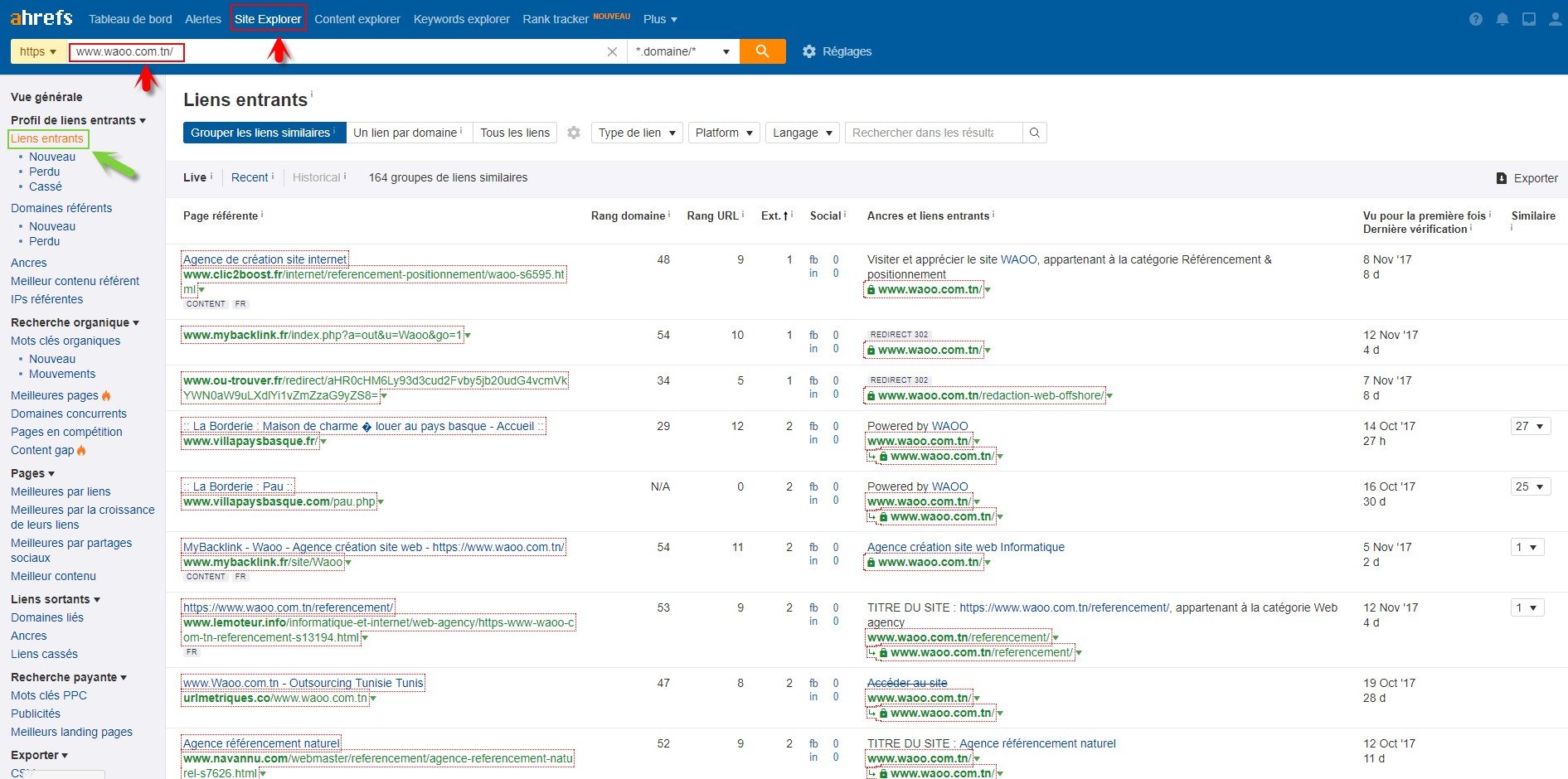Open www.villapaysbasque.fr/ referring page
The height and width of the screenshot is (779, 1568).
[250, 441]
